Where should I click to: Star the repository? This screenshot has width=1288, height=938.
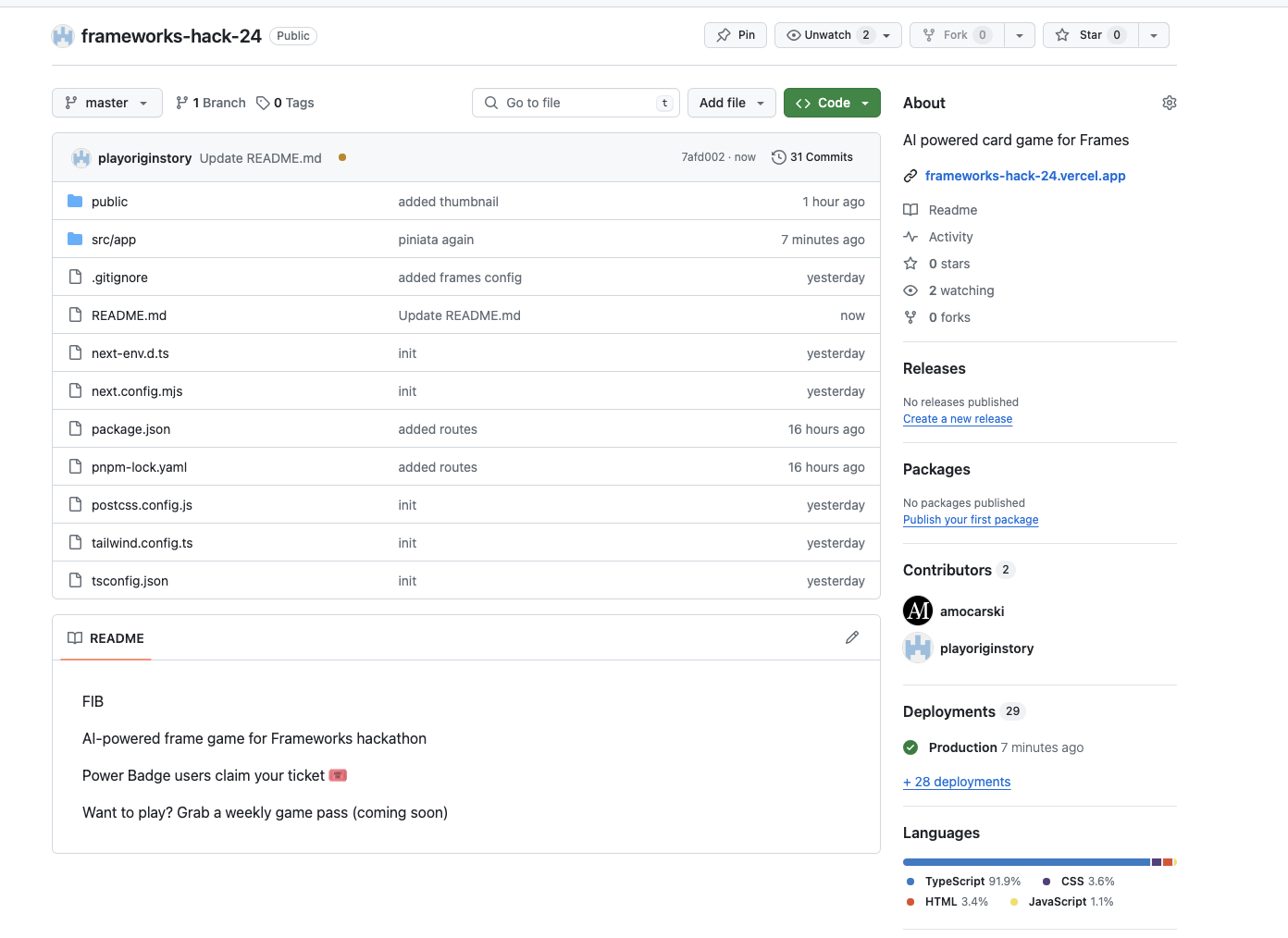[1091, 35]
